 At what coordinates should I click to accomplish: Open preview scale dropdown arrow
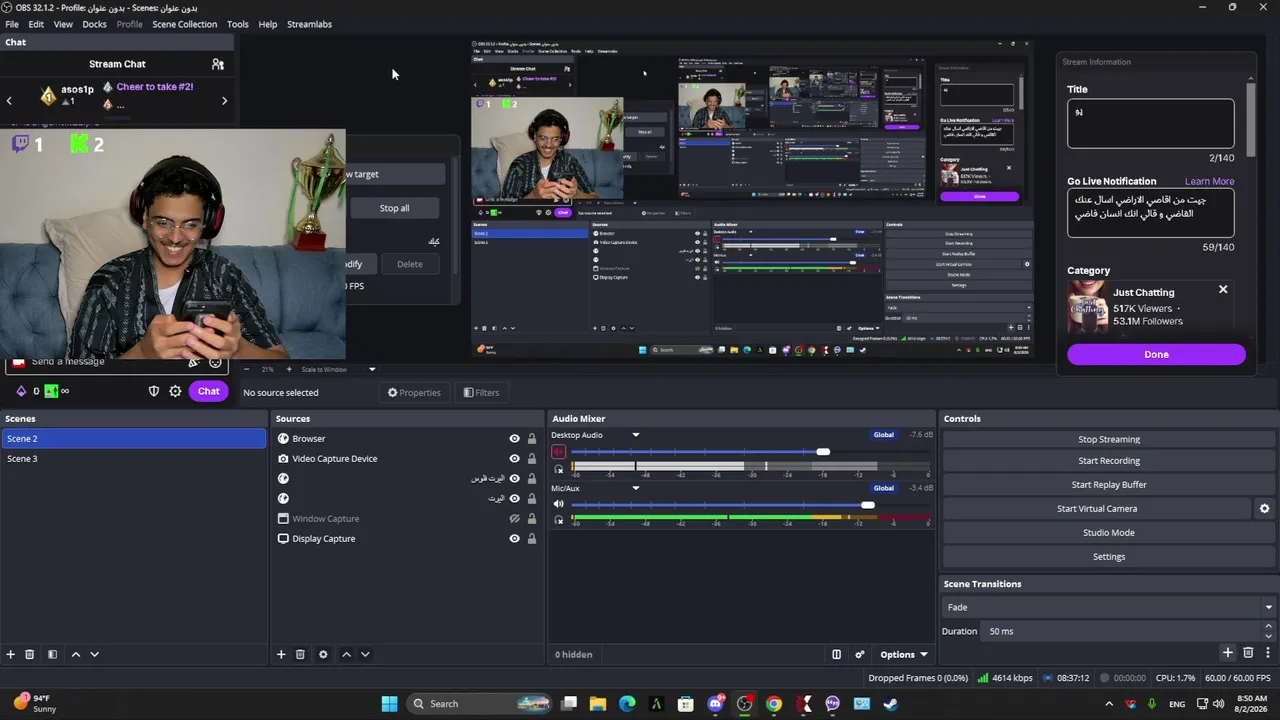click(372, 369)
